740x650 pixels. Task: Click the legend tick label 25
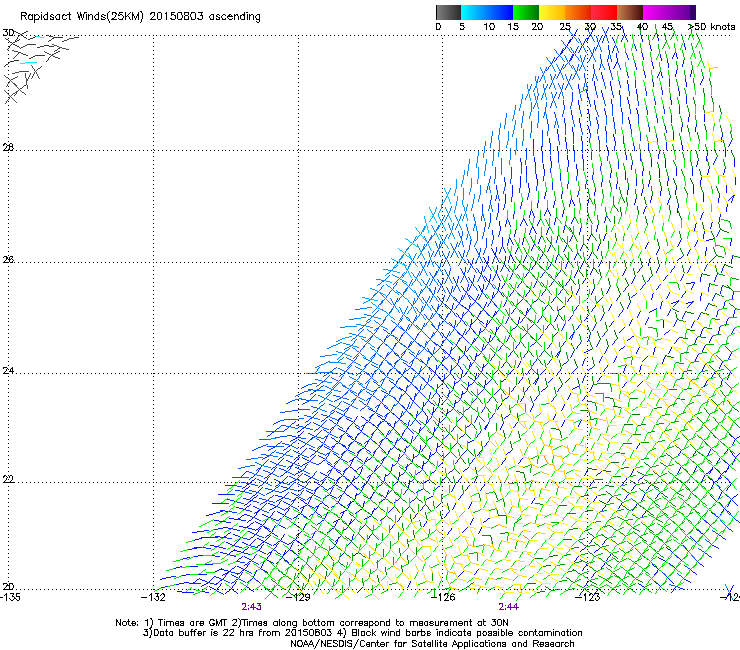point(565,27)
